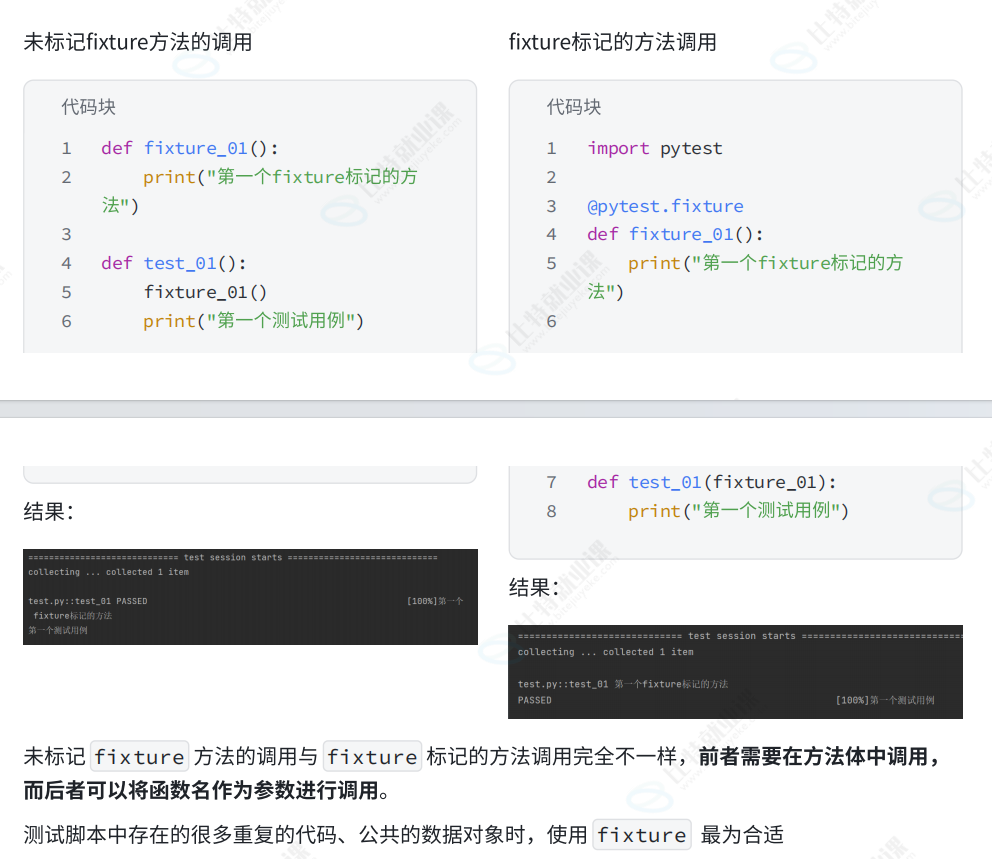Click bold text "前者需要在方法体中调用"
Viewport: 992px width, 859px height.
click(814, 756)
